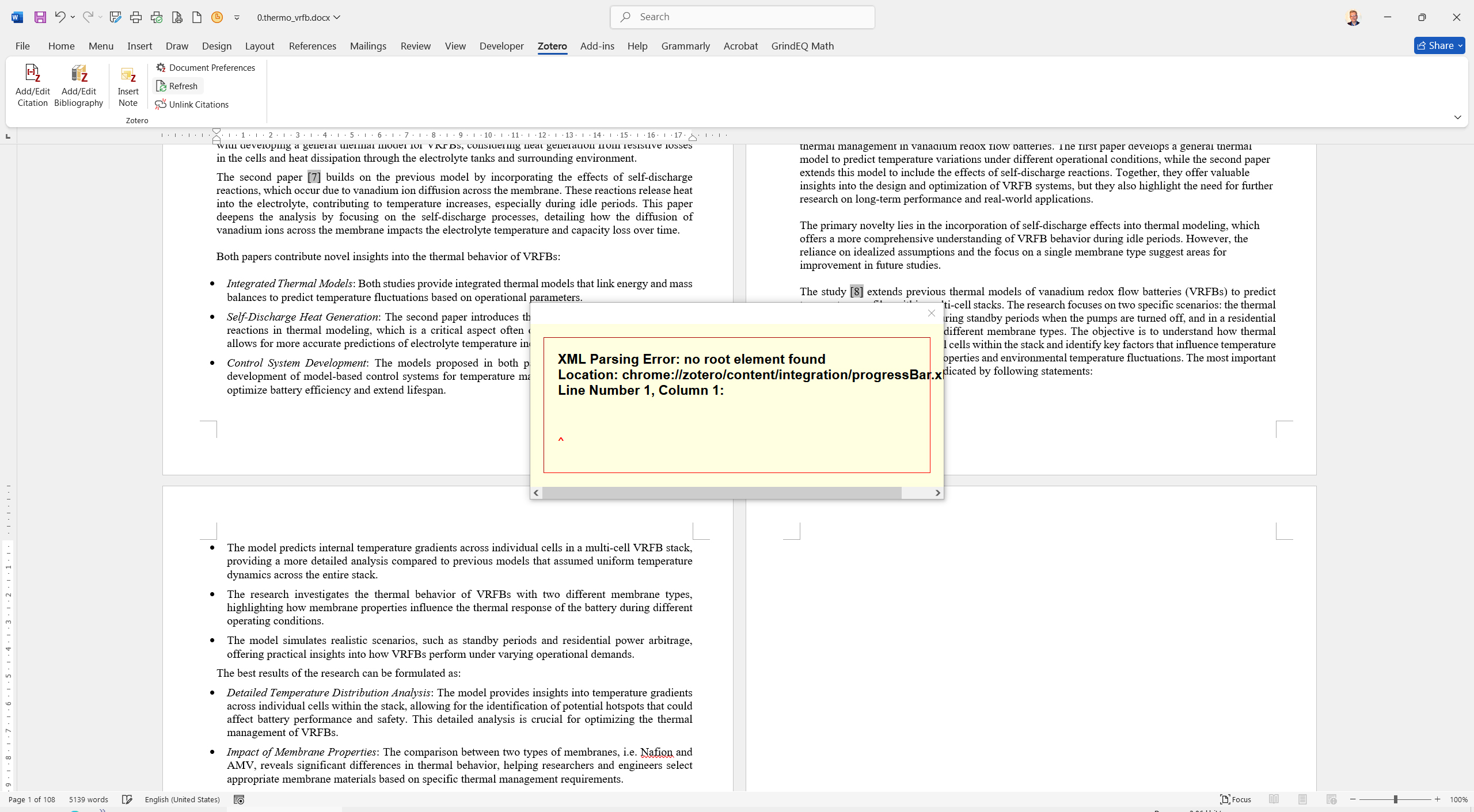Click the zoom slider handle
This screenshot has height=812, width=1474.
pyautogui.click(x=1395, y=799)
